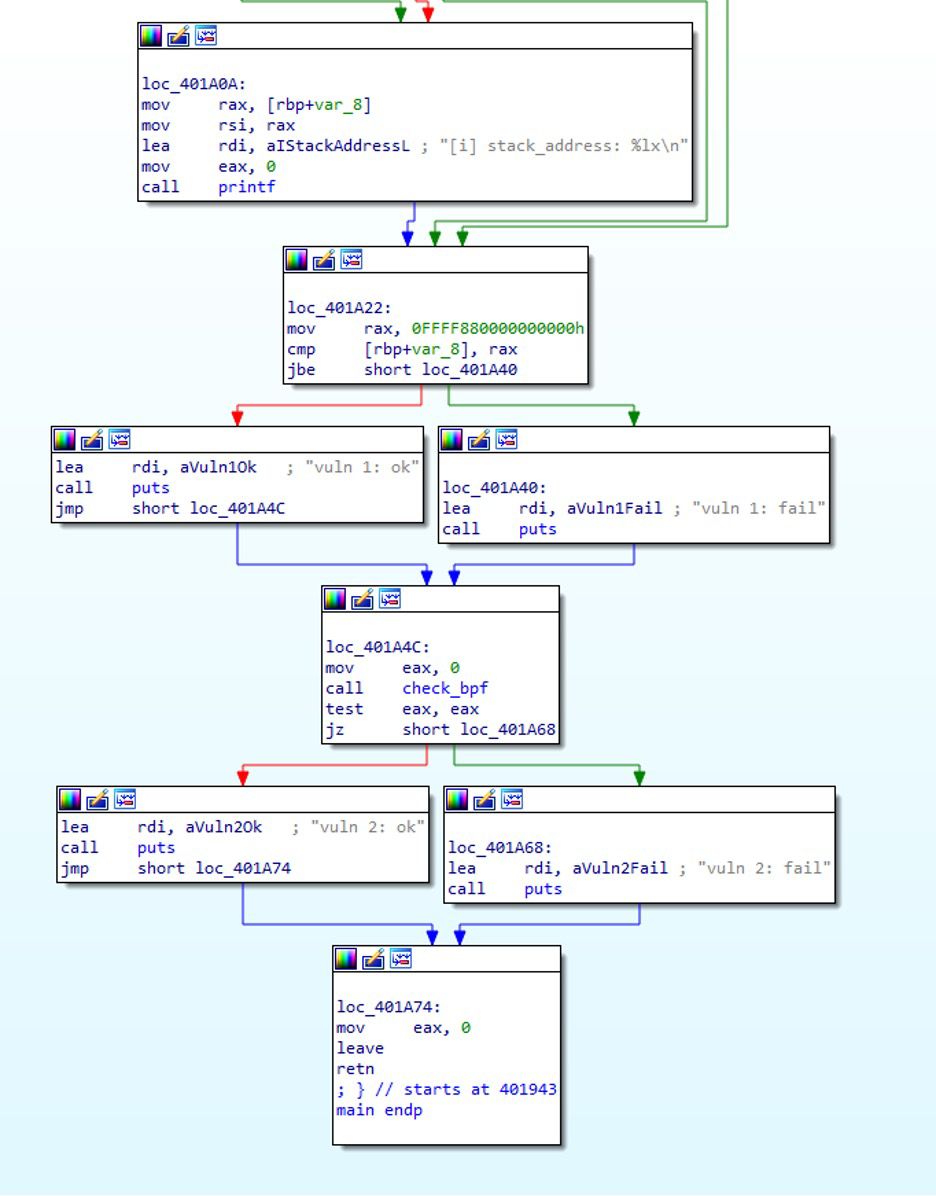Click node color icon in loc_401A0A block

pos(151,36)
